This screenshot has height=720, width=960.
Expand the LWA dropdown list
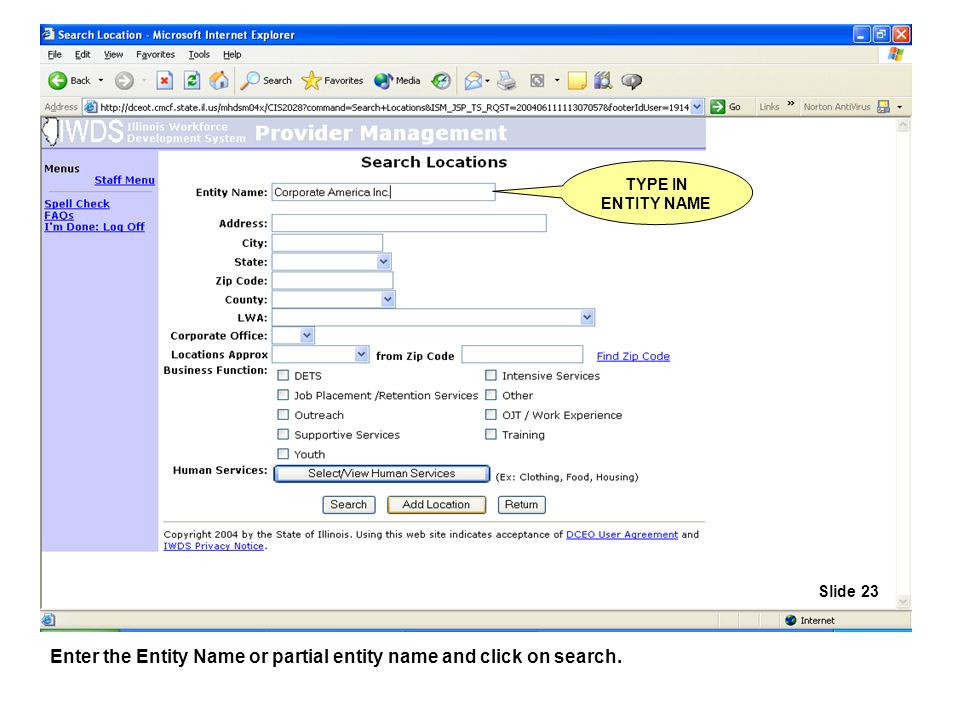point(587,317)
